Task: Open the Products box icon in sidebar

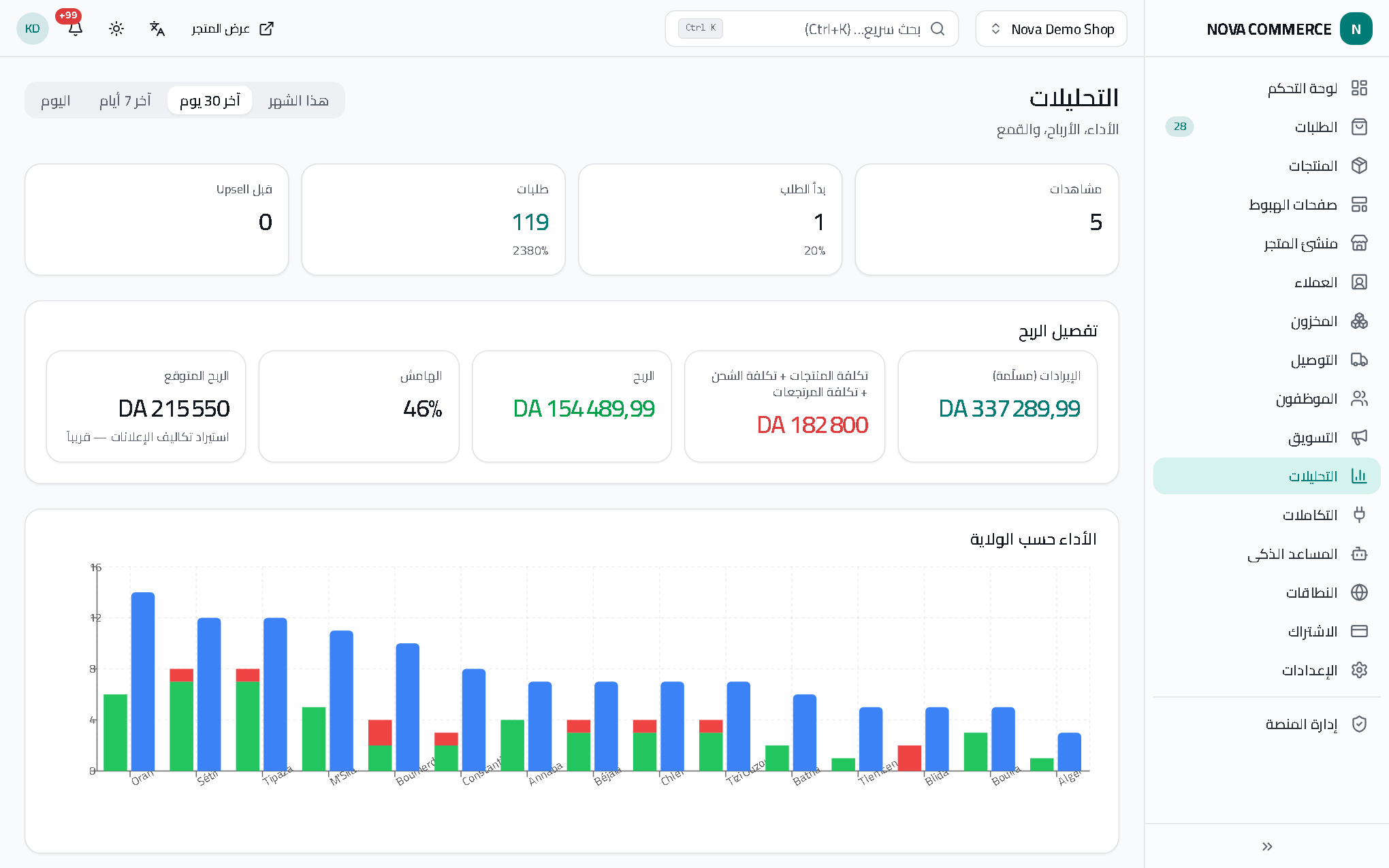Action: pyautogui.click(x=1359, y=165)
